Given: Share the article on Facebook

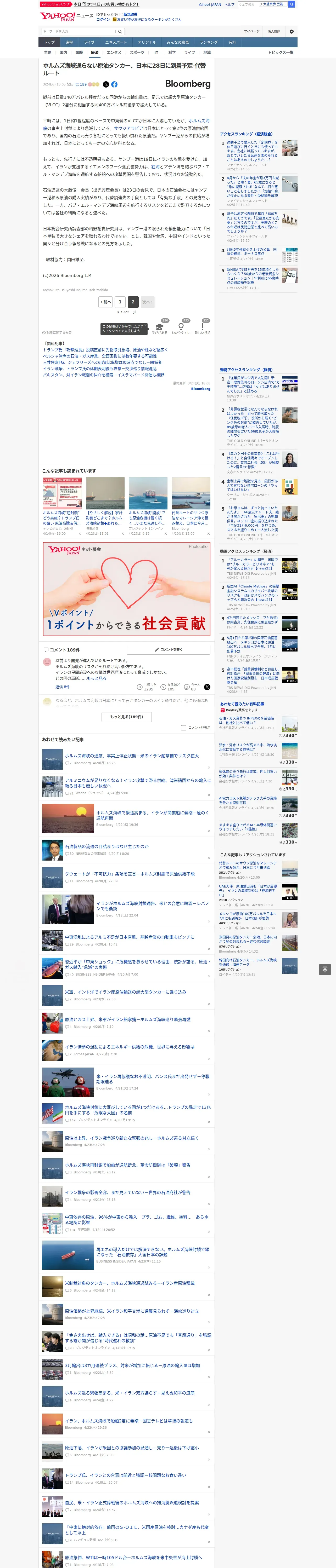Looking at the screenshot, I should point(114,85).
